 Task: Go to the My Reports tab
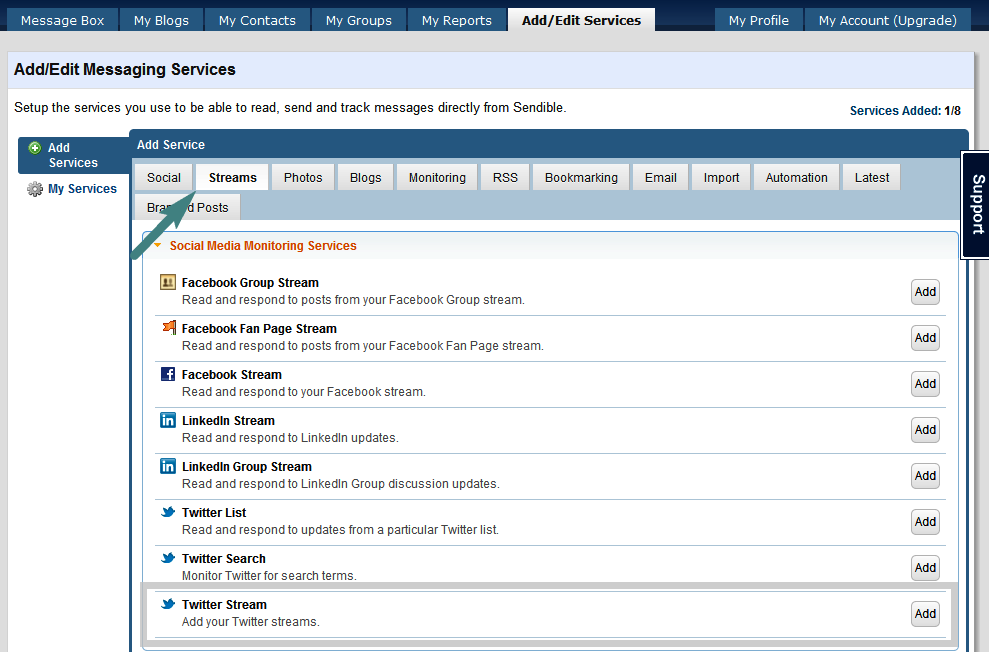[x=456, y=20]
